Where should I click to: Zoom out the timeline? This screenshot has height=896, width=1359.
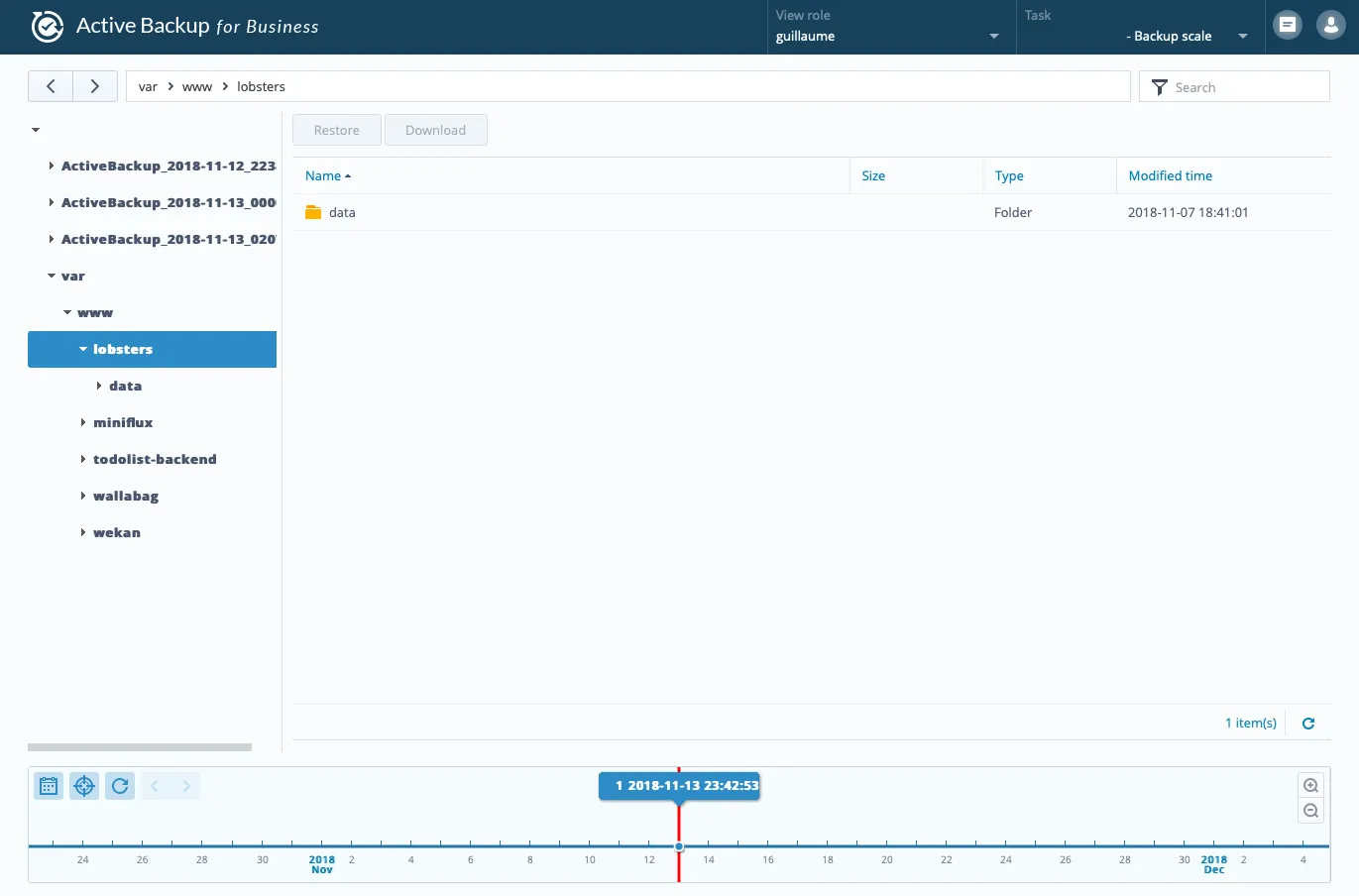pyautogui.click(x=1310, y=811)
